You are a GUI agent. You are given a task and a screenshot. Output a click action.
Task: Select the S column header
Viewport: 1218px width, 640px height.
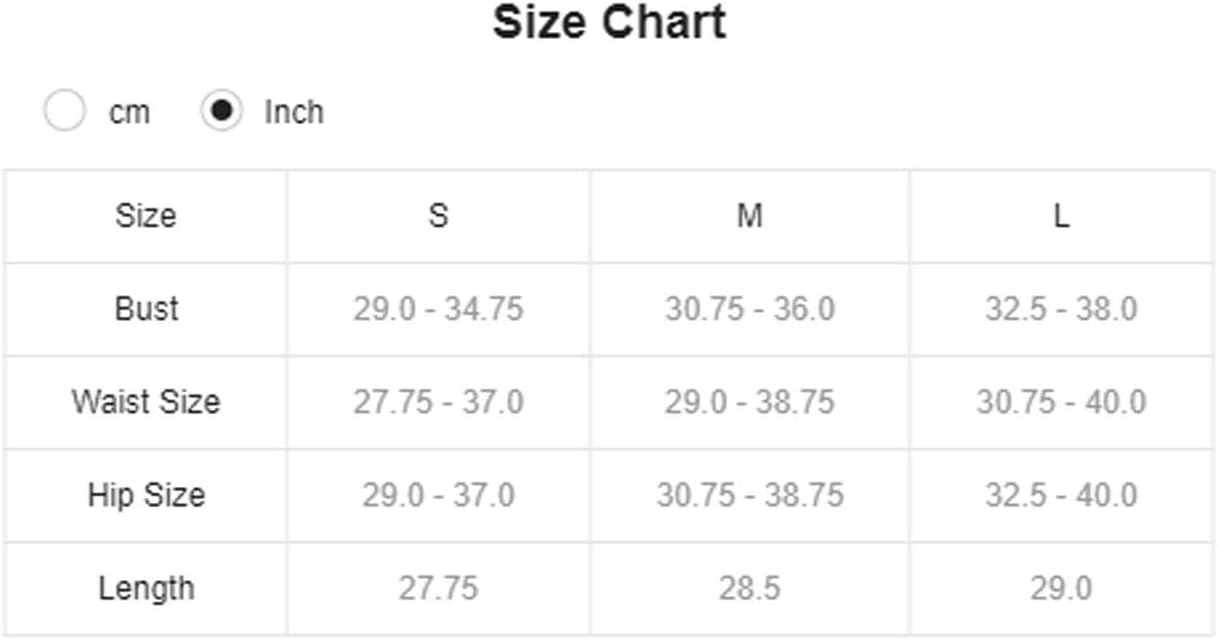tap(439, 216)
